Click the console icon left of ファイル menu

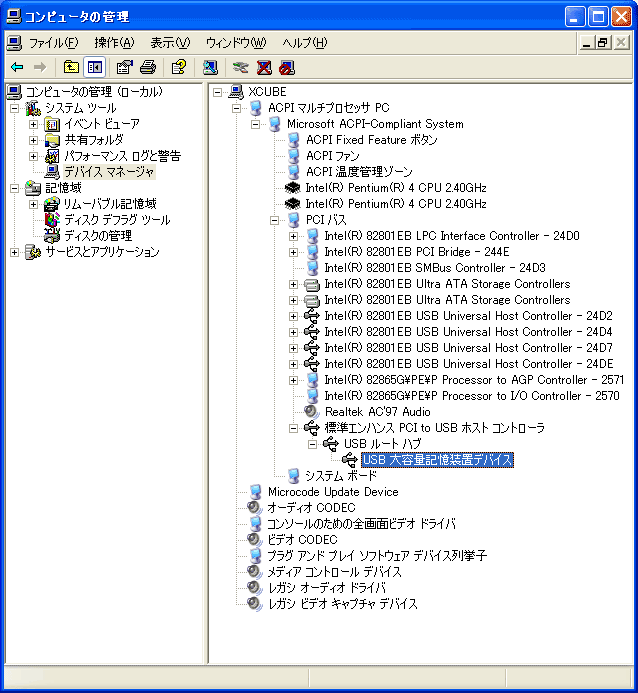[14, 43]
